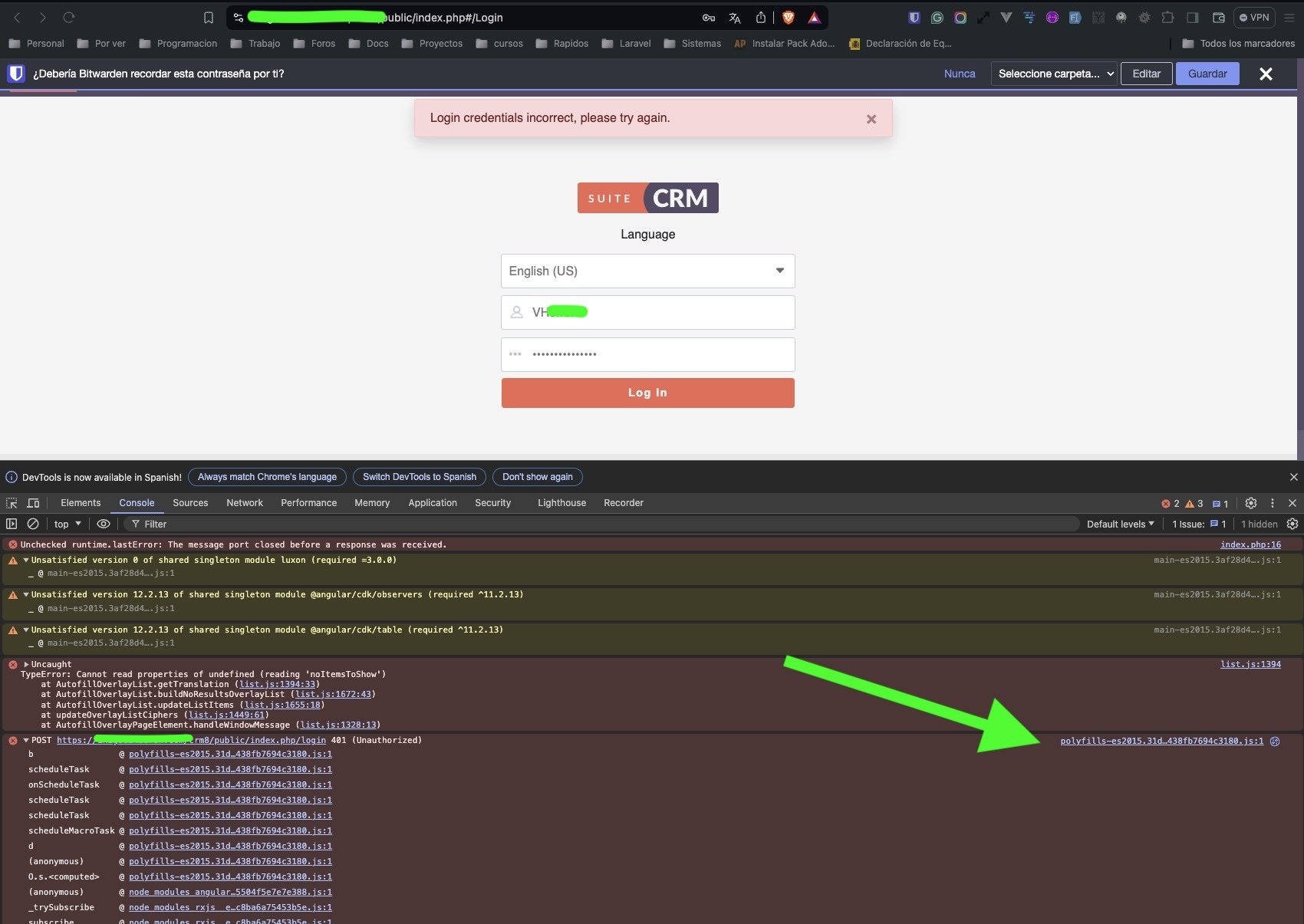Toggle the live expression eye icon
Image resolution: width=1304 pixels, height=924 pixels.
104,524
